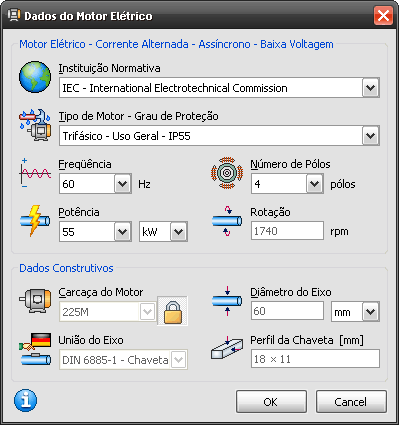The height and width of the screenshot is (425, 399).
Task: Open the Instituição Normativa dropdown
Action: (371, 88)
